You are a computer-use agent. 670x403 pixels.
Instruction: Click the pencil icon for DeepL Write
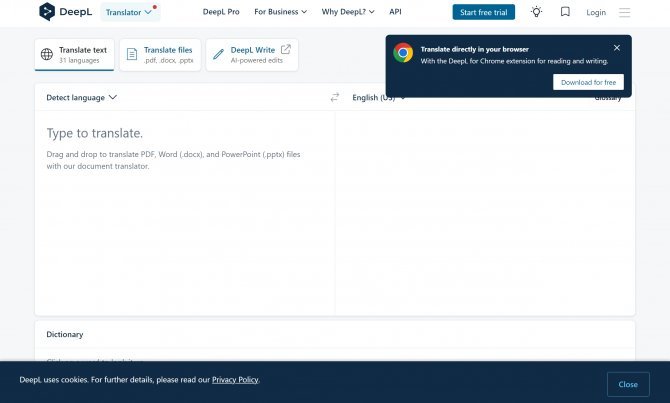pyautogui.click(x=218, y=54)
